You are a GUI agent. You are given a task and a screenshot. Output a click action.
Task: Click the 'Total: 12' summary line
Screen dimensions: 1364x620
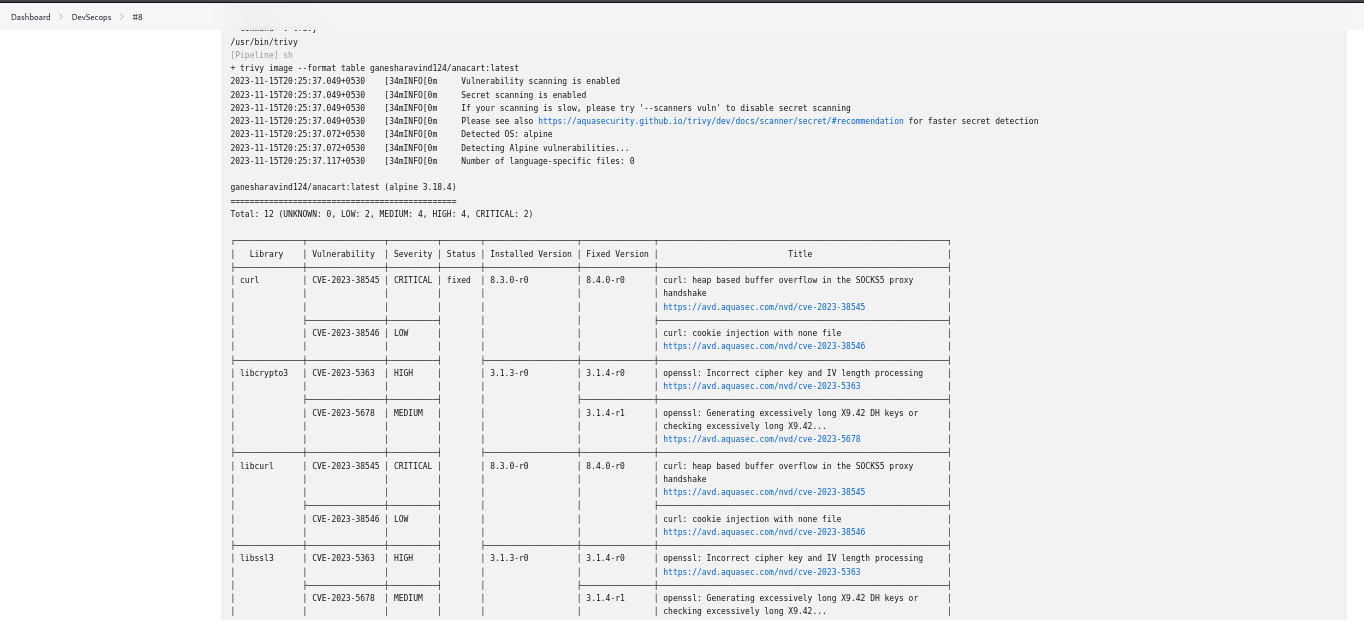(x=381, y=214)
